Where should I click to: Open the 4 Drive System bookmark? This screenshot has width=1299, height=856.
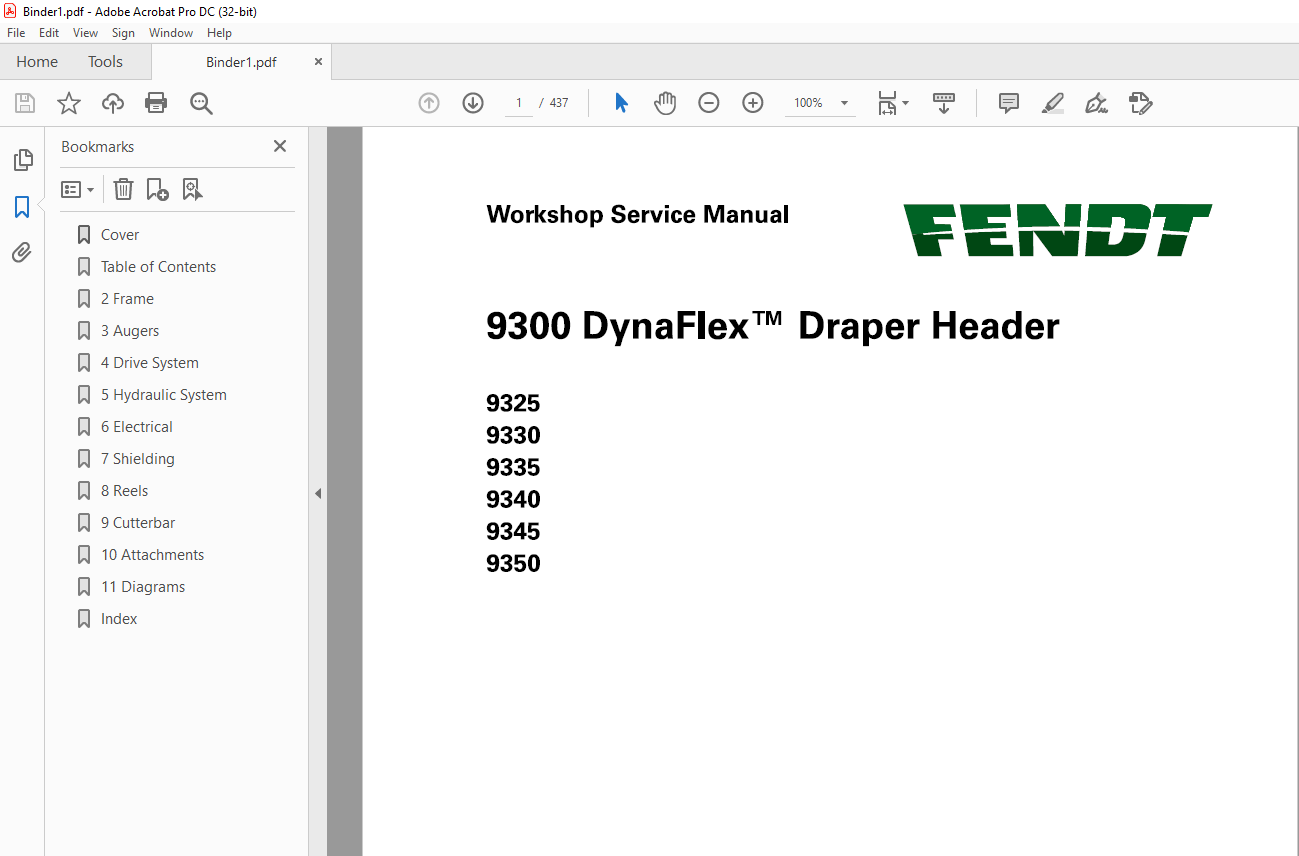tap(149, 363)
